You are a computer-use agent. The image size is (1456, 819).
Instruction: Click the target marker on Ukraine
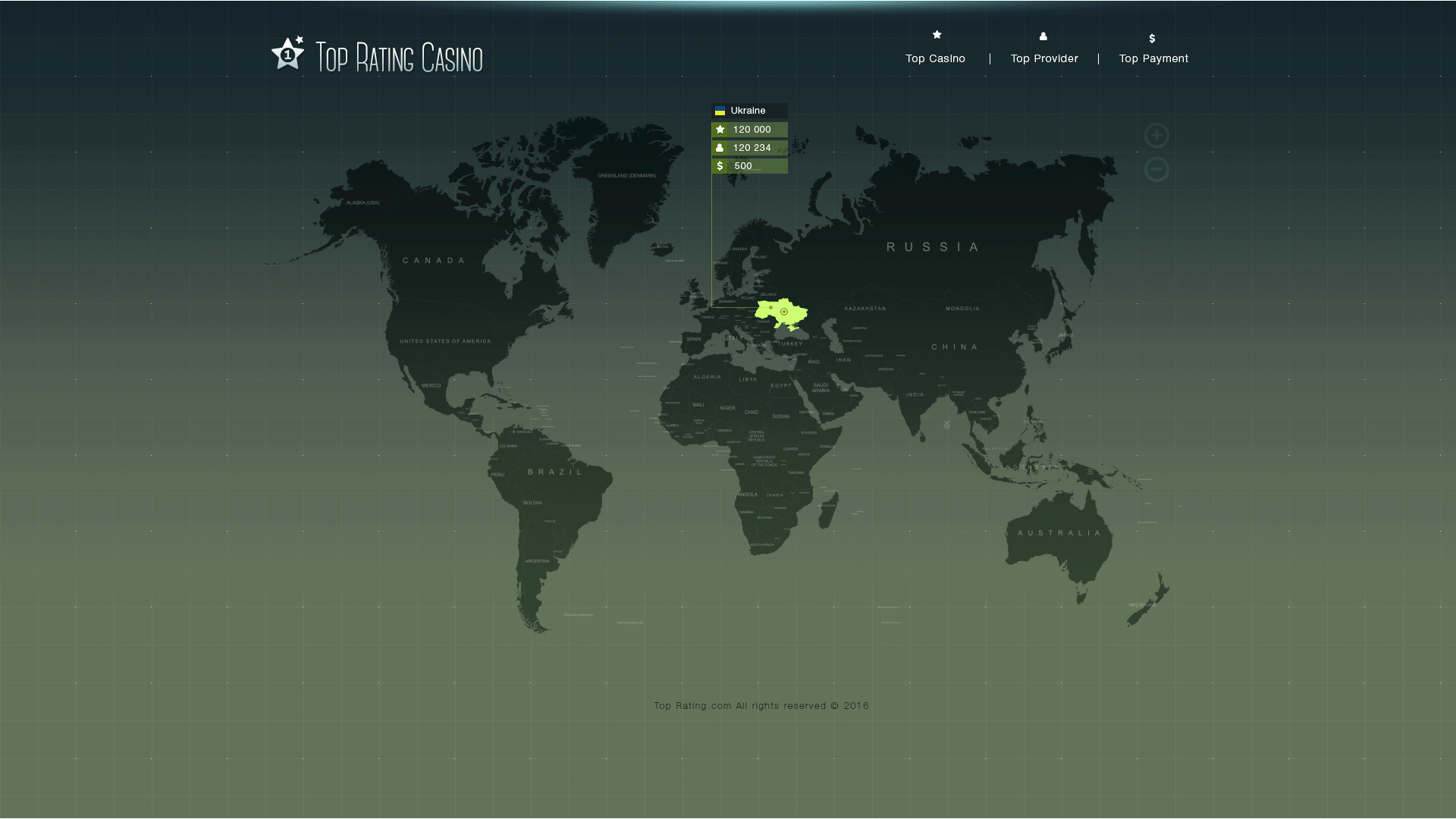tap(784, 312)
